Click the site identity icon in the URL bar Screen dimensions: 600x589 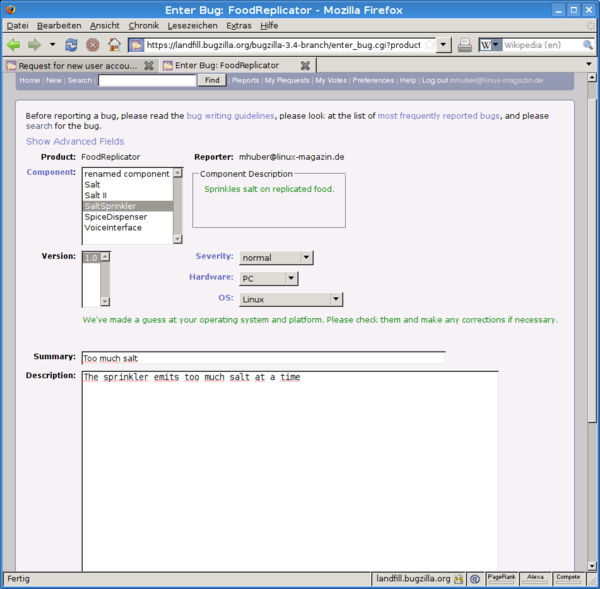tap(136, 45)
